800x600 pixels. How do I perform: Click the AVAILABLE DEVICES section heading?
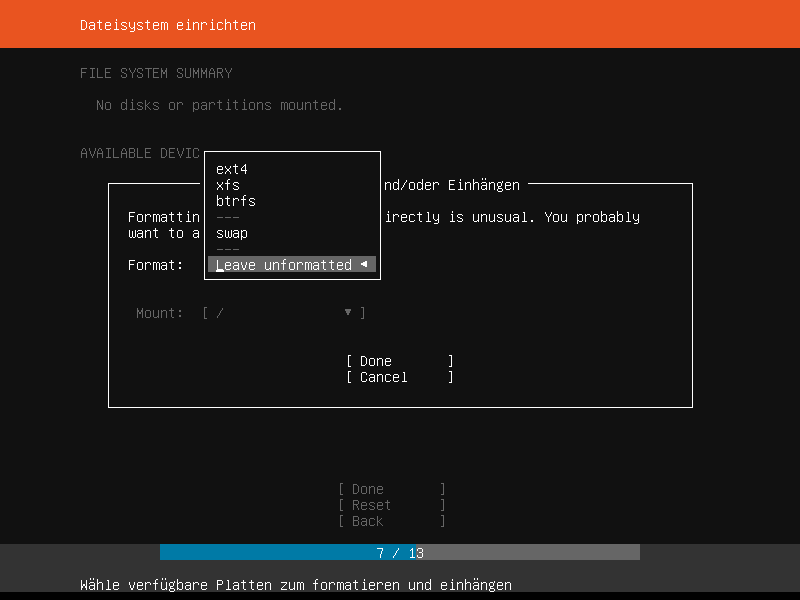pyautogui.click(x=140, y=153)
